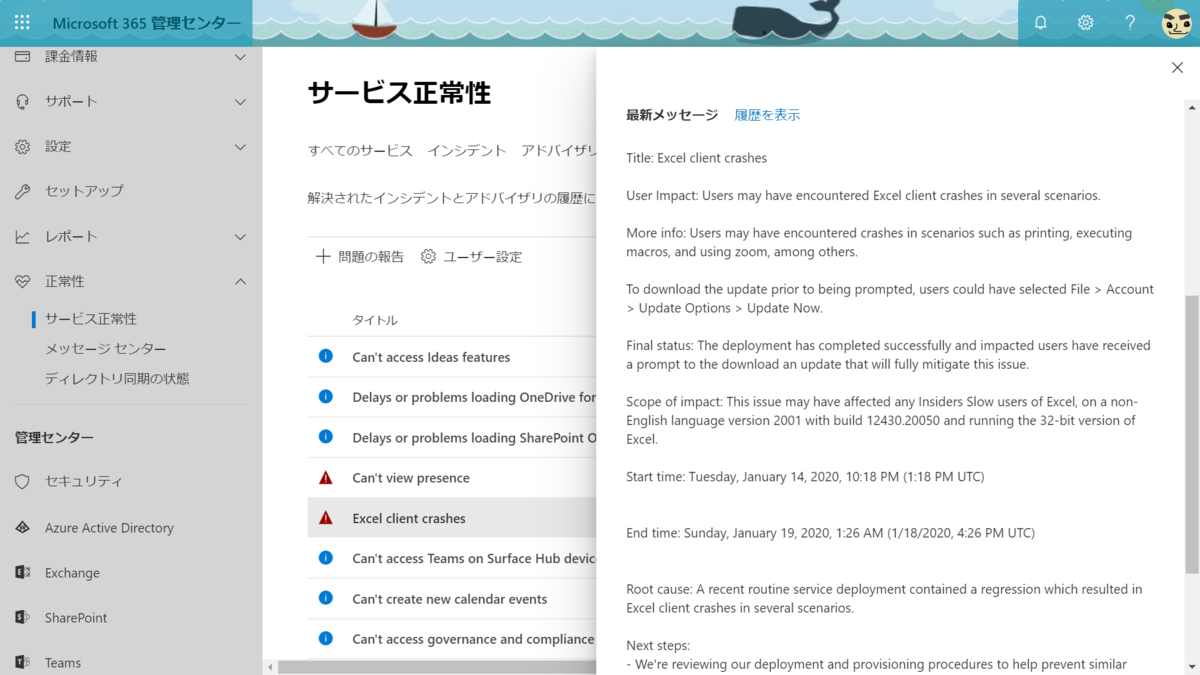The image size is (1200, 675).
Task: Click the billing (課金情報) card icon
Action: pyautogui.click(x=22, y=56)
